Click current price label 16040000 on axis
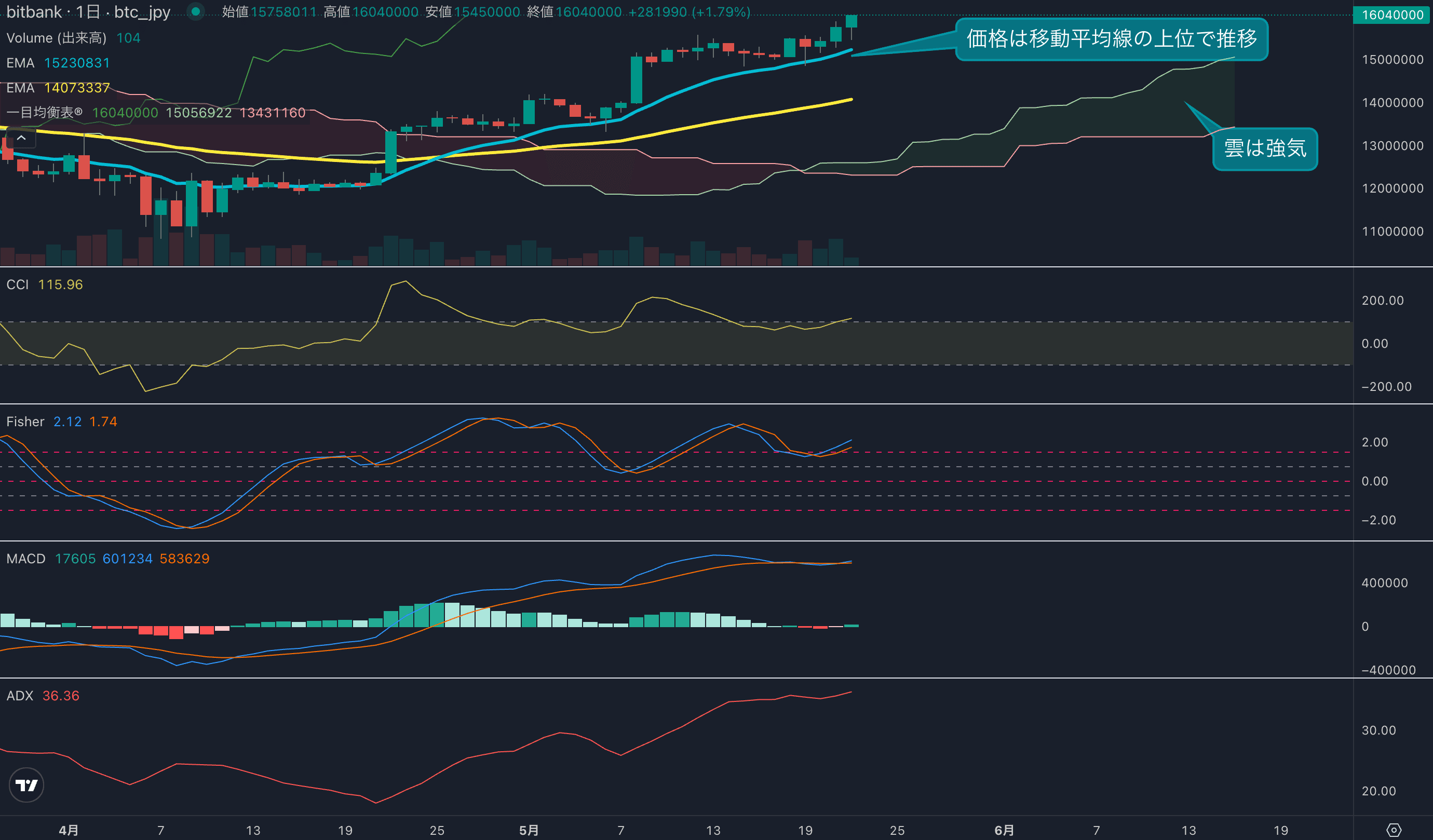Image resolution: width=1433 pixels, height=840 pixels. [x=1392, y=15]
